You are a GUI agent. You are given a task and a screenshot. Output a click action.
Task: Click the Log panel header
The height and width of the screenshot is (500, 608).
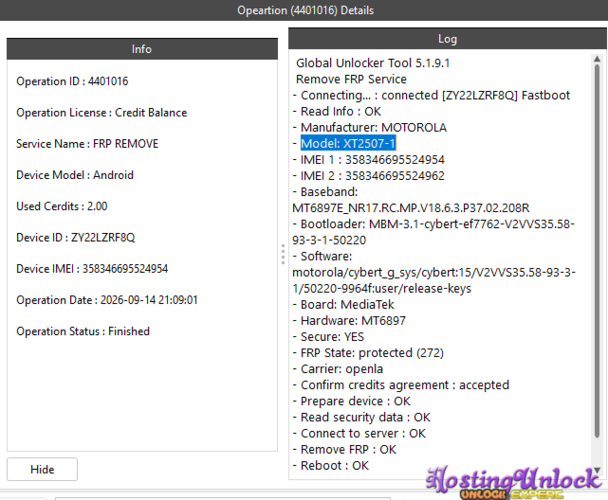447,38
